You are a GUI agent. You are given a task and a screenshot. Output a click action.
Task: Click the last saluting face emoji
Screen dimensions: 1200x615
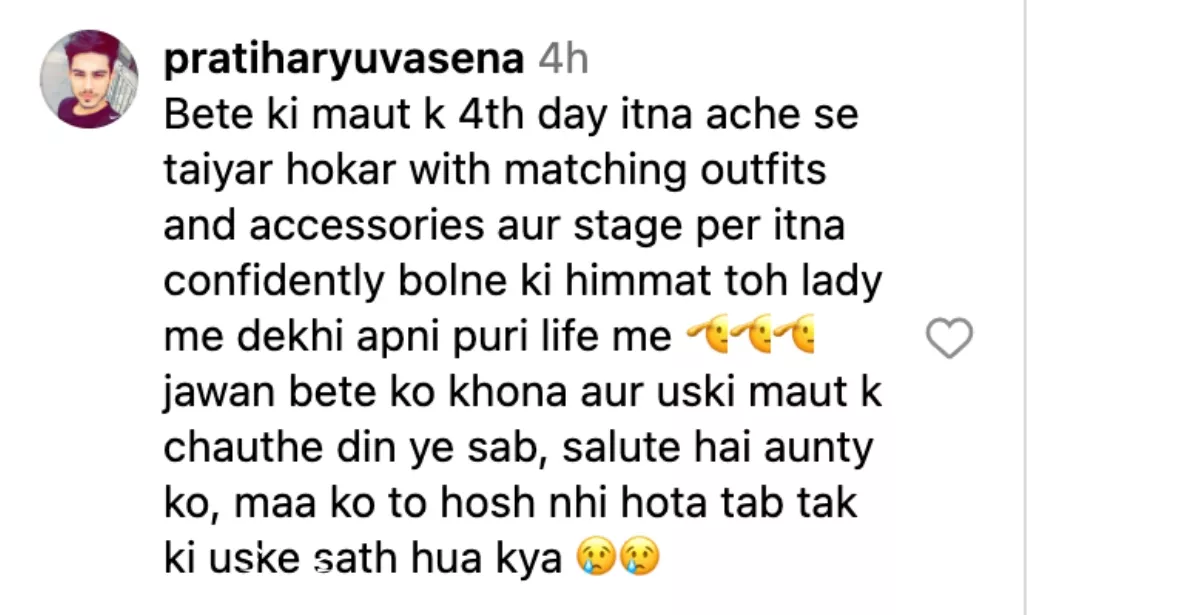[x=795, y=339]
